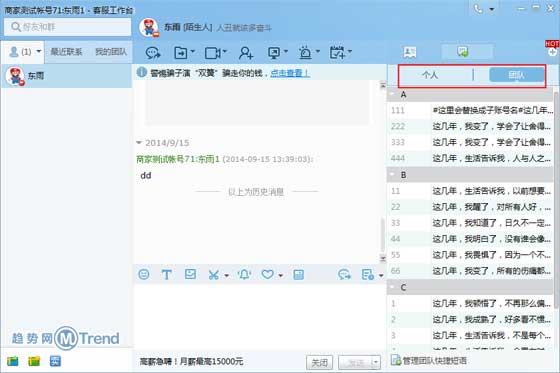
Task: Open dropdown arrow beside calendar task icon
Action: (350, 51)
